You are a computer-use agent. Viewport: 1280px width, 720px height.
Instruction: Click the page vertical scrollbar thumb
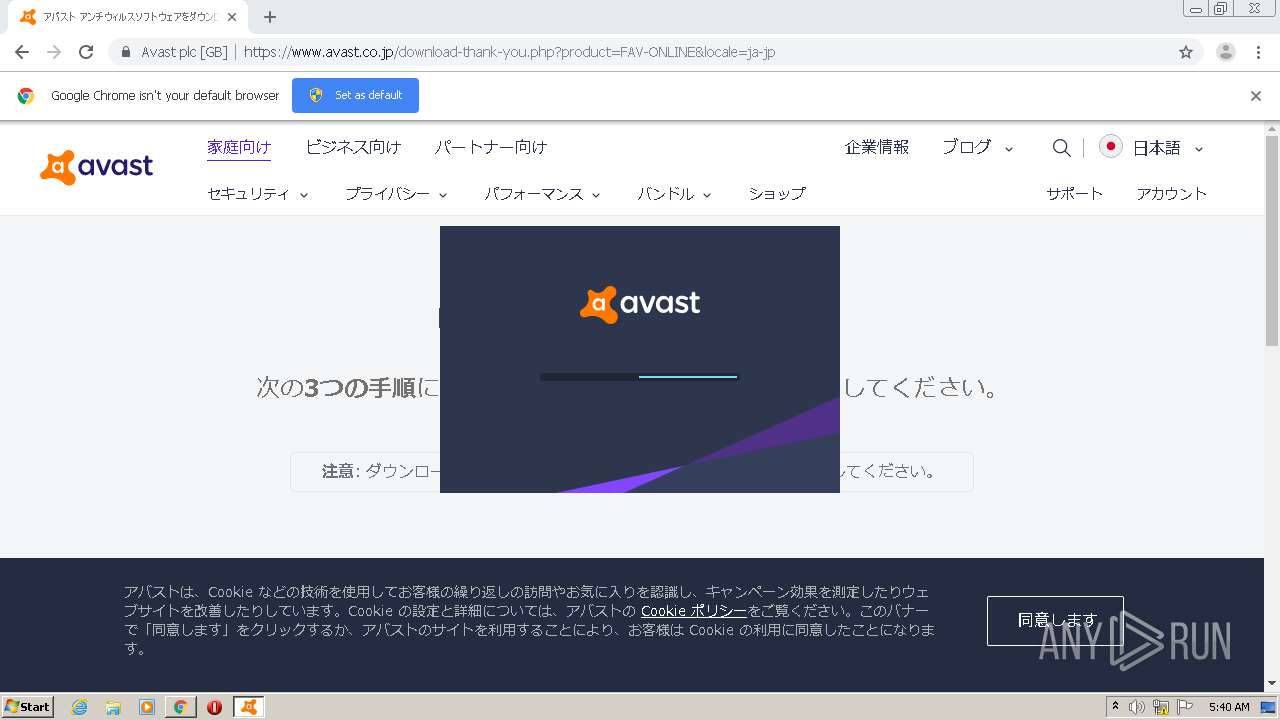[1272, 240]
